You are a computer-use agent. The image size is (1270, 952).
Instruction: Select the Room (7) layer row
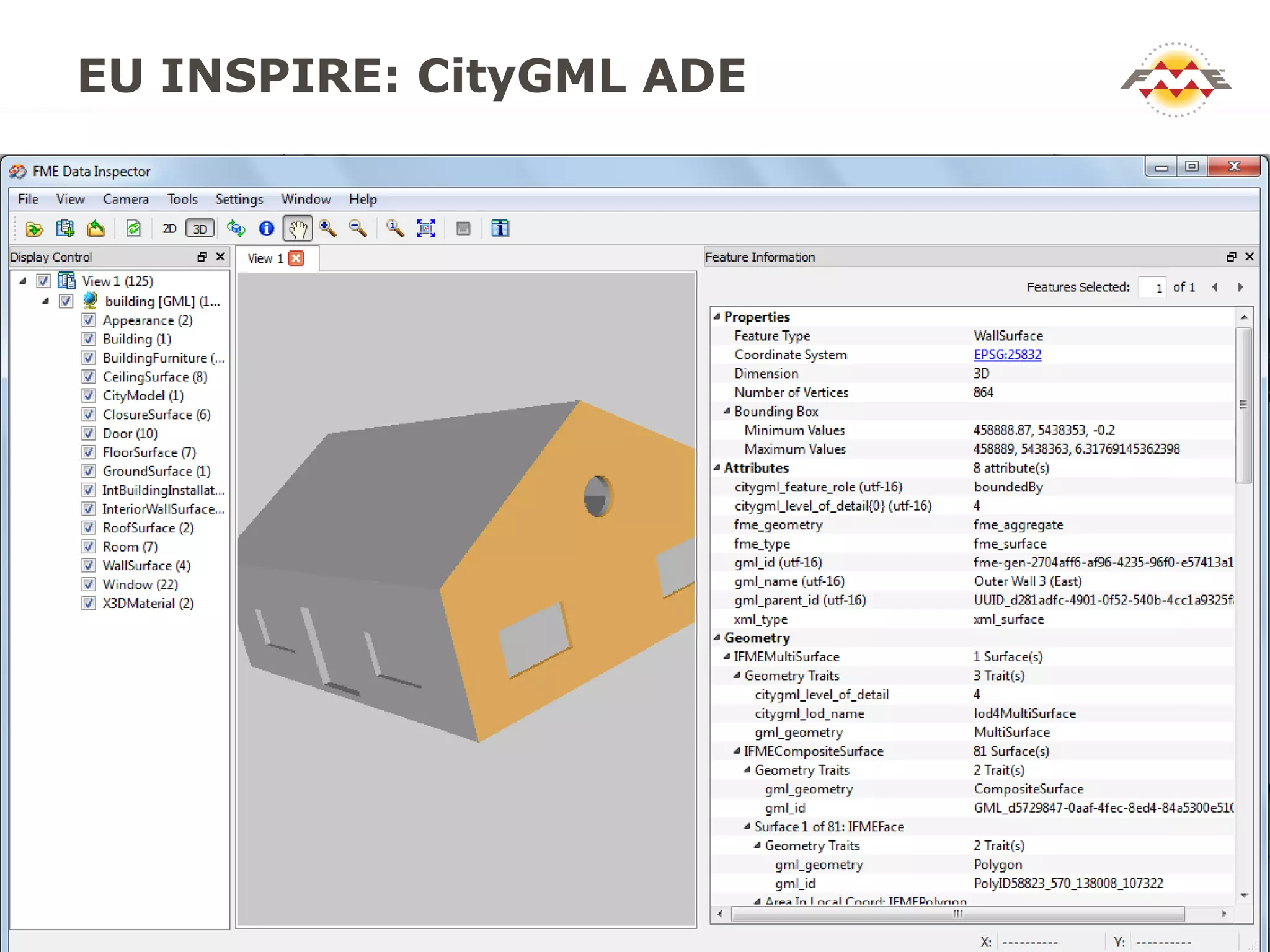pos(130,547)
